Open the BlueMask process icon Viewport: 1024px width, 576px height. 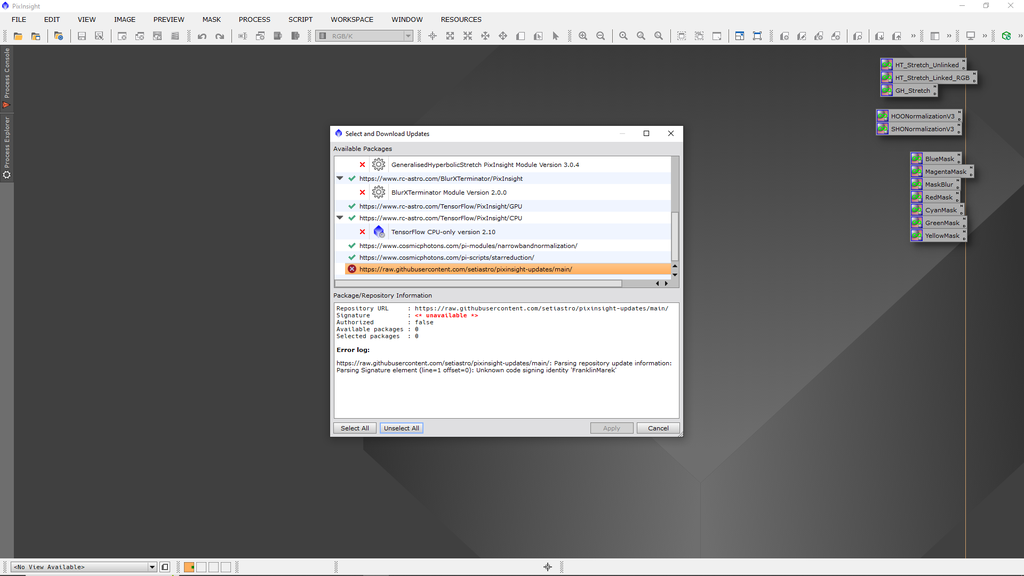click(x=935, y=159)
